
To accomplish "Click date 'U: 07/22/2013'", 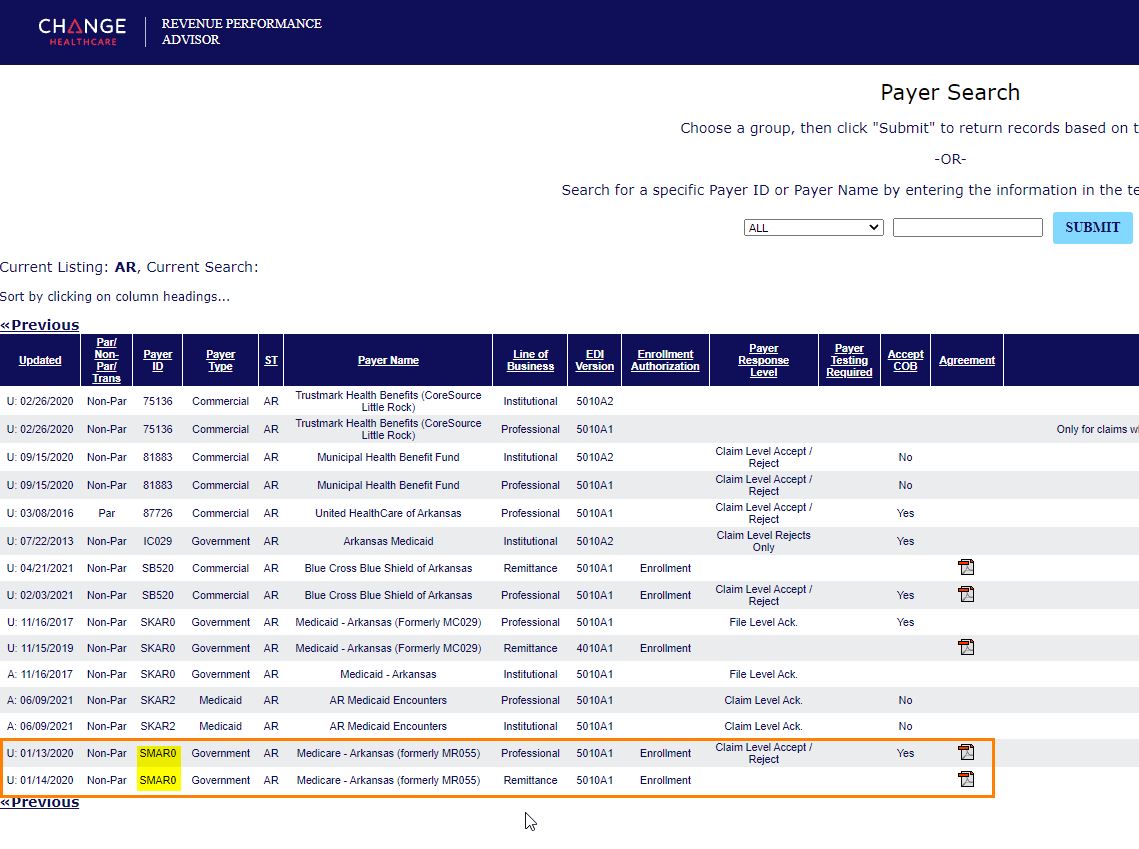I will click(40, 541).
